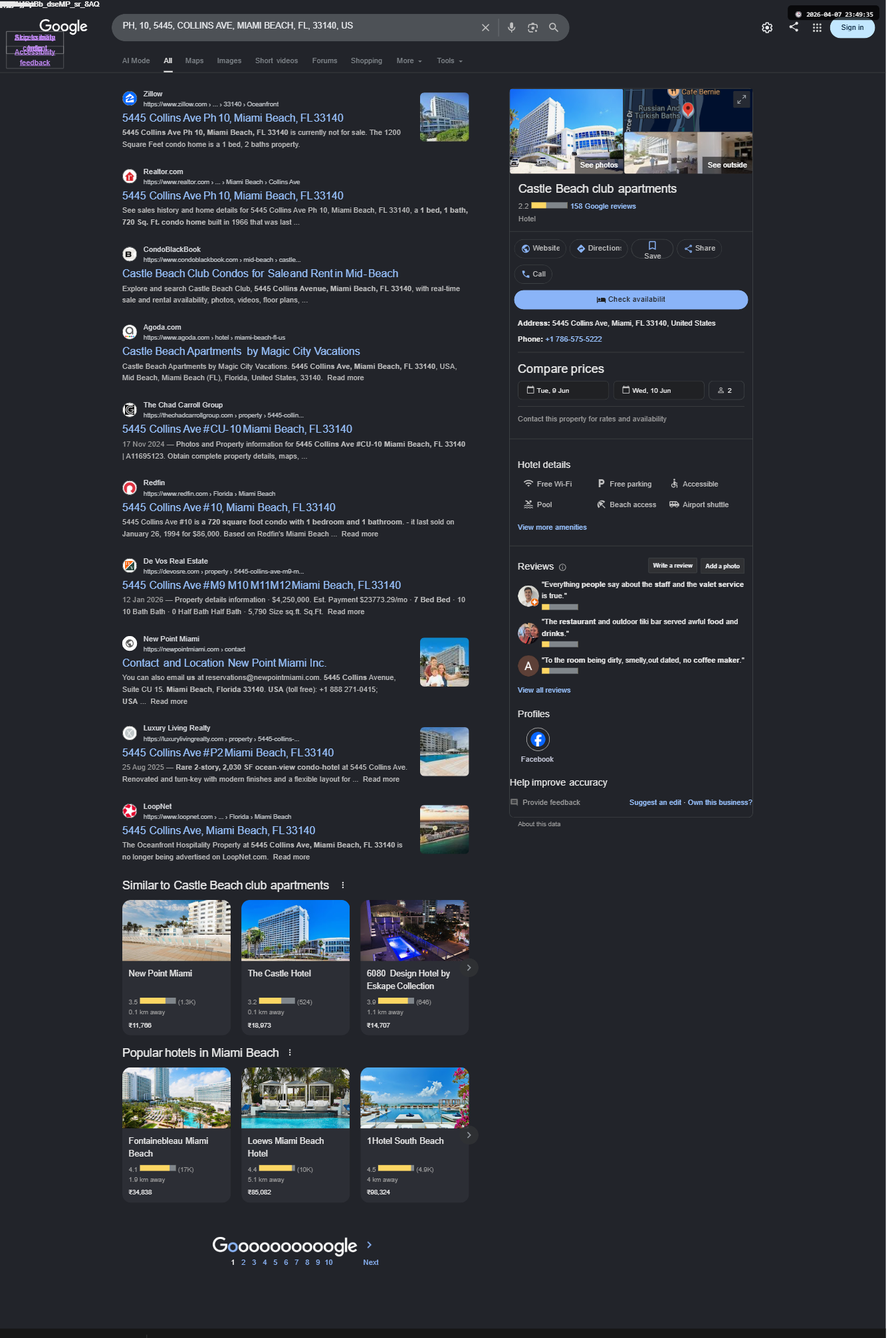Open The Castle Hotel card

coord(295,967)
